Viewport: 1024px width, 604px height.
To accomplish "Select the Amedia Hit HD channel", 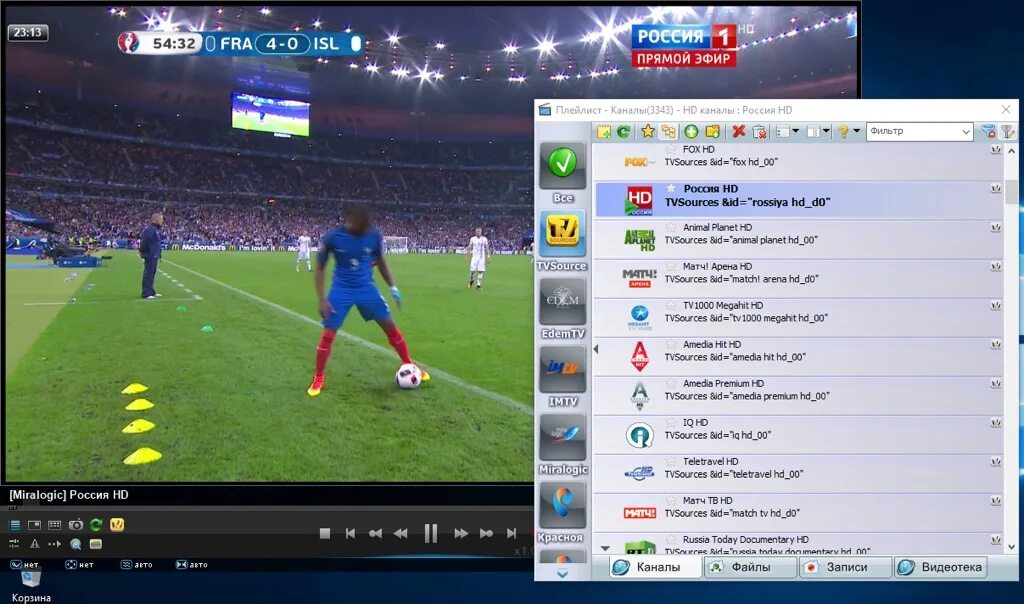I will click(798, 357).
